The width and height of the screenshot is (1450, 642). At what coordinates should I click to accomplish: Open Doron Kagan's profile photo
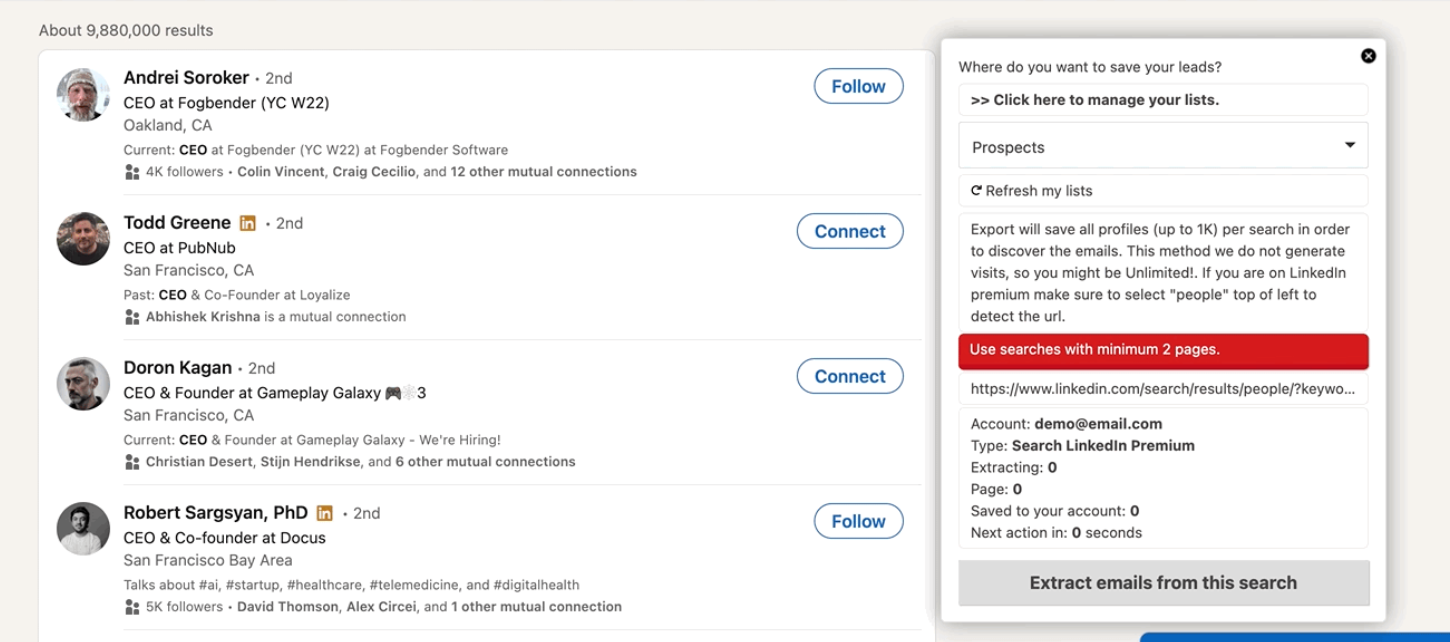click(x=83, y=384)
